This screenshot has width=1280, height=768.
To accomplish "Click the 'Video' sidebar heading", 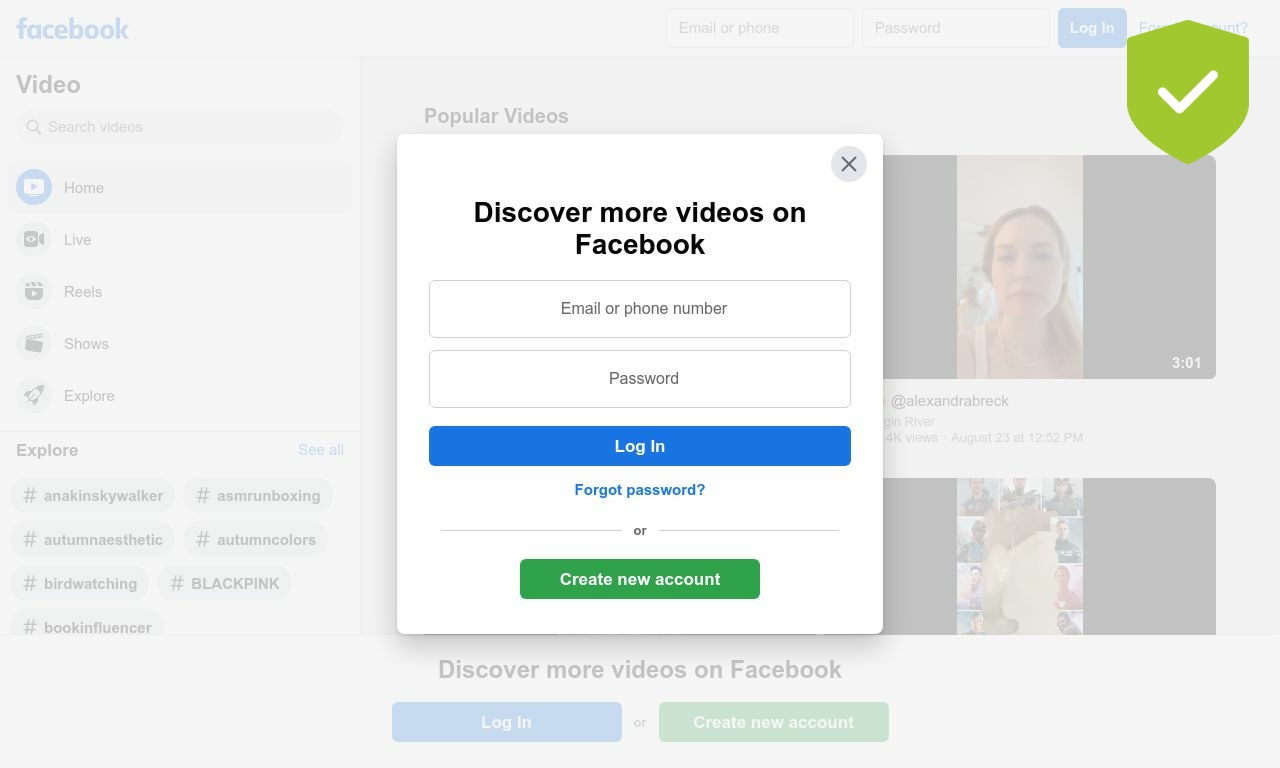I will click(x=48, y=84).
